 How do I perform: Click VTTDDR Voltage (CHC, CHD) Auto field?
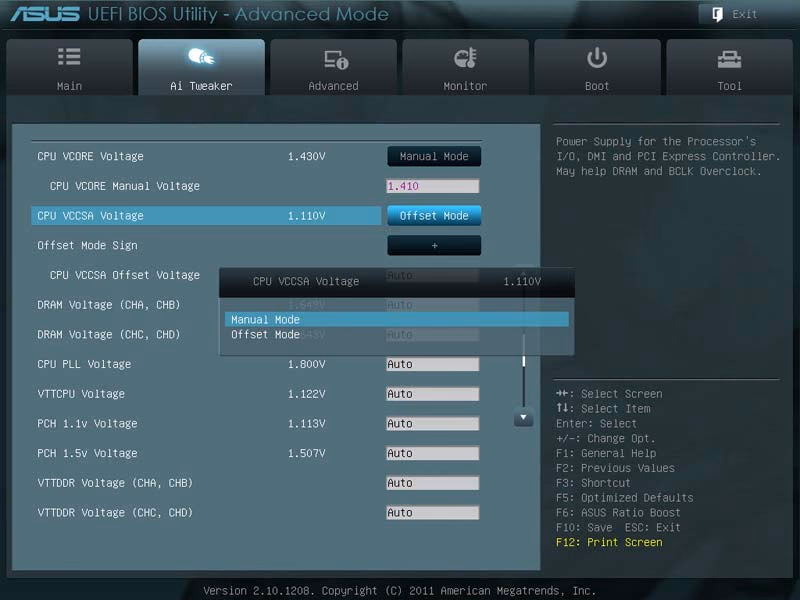(x=433, y=513)
